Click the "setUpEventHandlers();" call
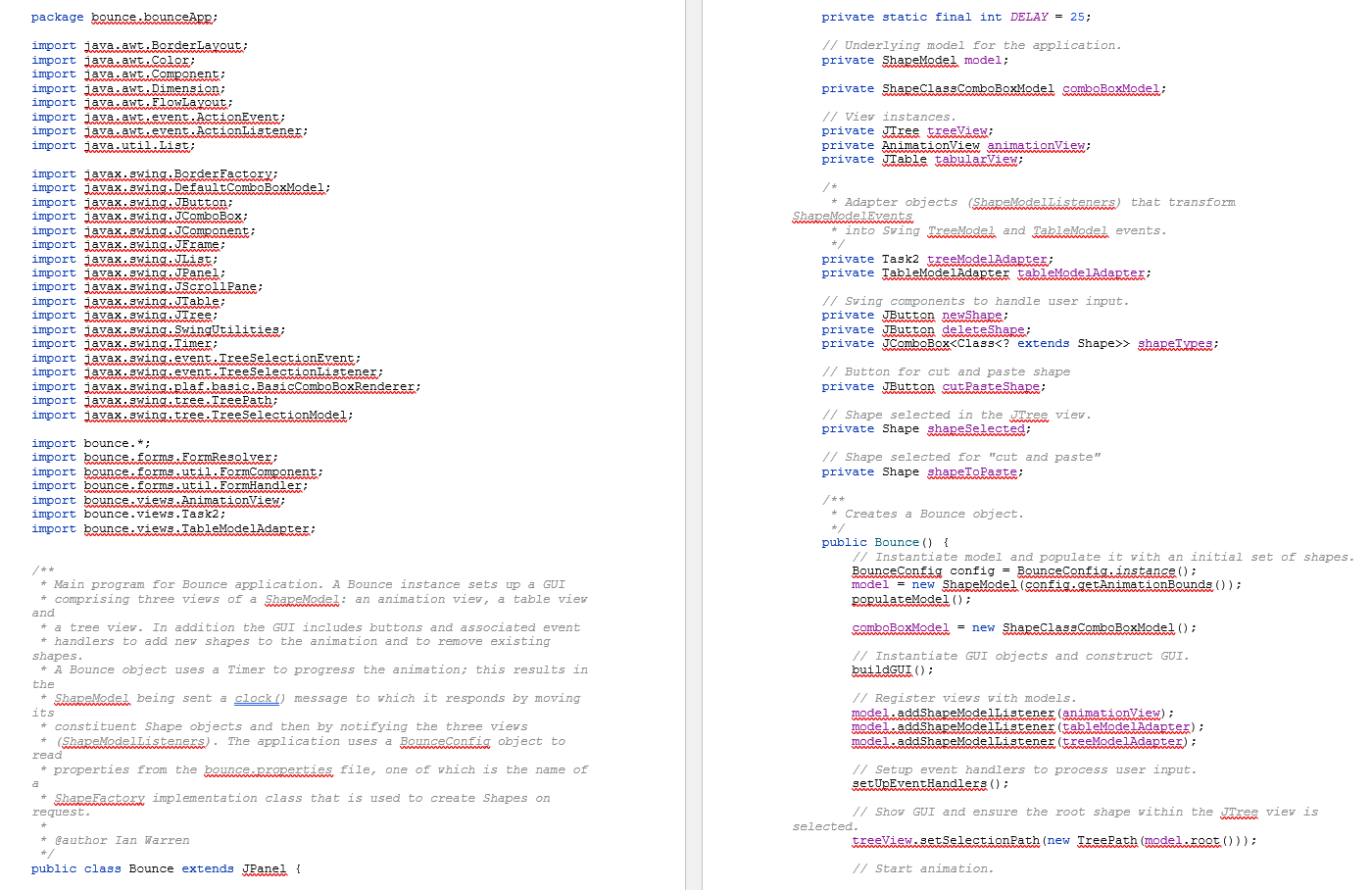 [x=930, y=783]
